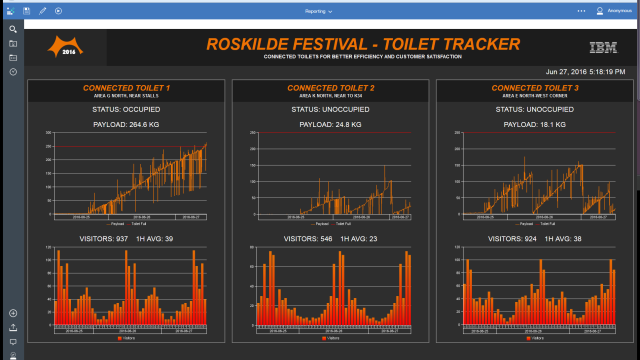The width and height of the screenshot is (640, 360).
Task: Click Toilet 2 payload line chart
Action: 330,178
